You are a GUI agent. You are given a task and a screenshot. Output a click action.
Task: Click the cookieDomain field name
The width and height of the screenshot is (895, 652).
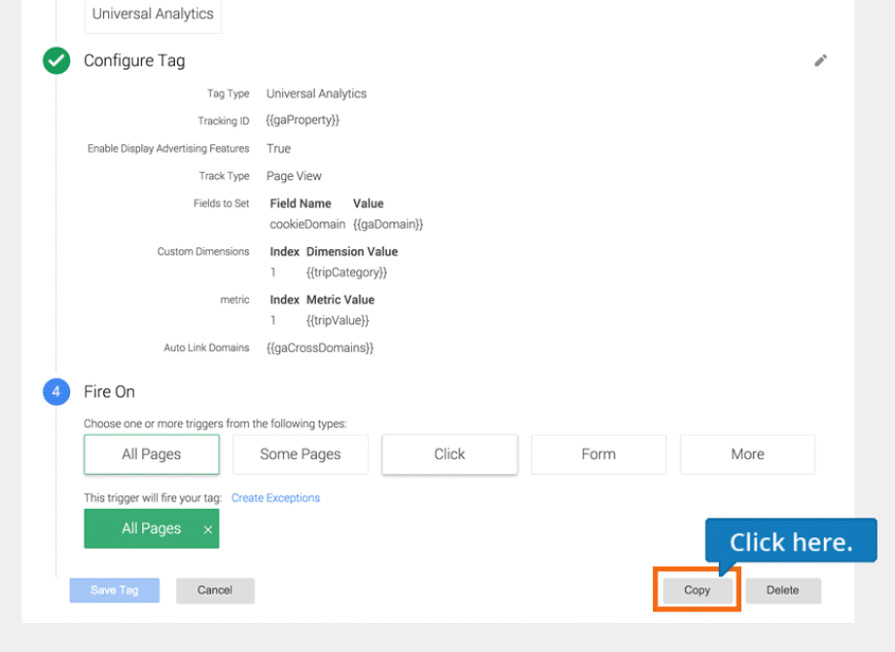click(x=308, y=224)
